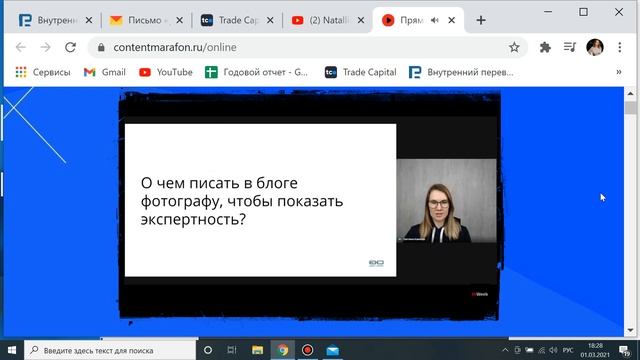
Task: Open Cortana circle icon on taskbar
Action: click(x=208, y=350)
